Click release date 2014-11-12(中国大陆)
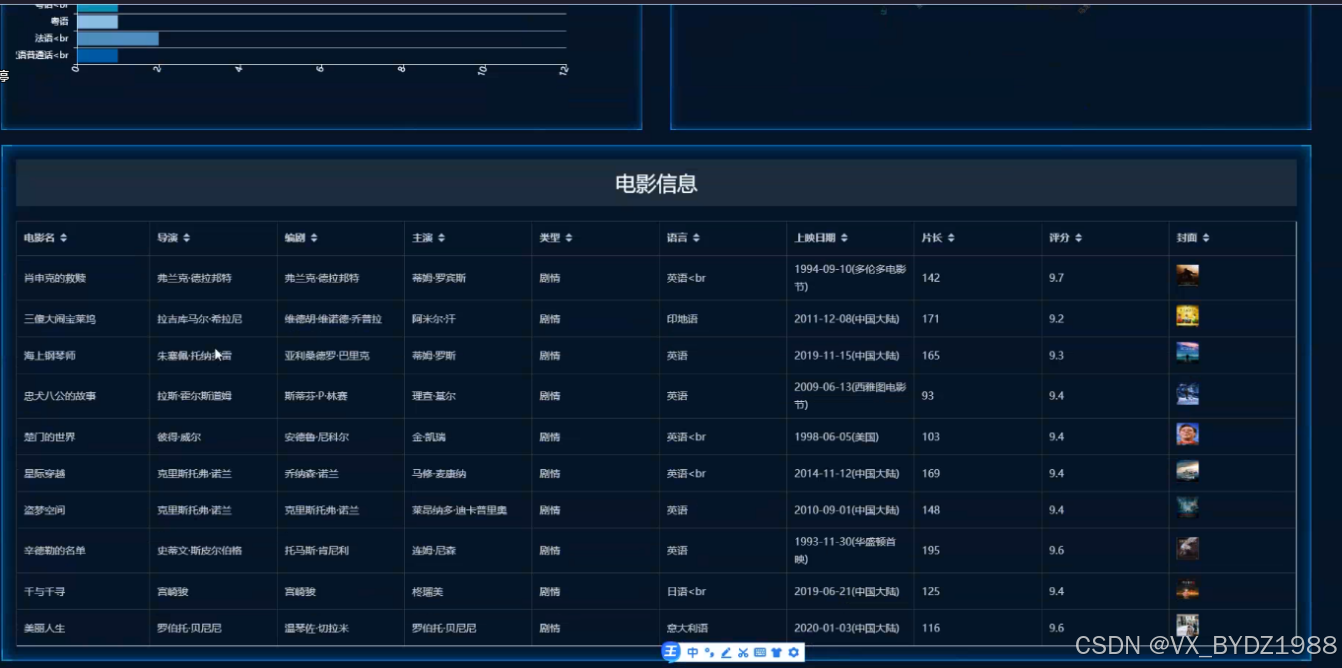Screen dimensions: 1342x668 pos(847,474)
